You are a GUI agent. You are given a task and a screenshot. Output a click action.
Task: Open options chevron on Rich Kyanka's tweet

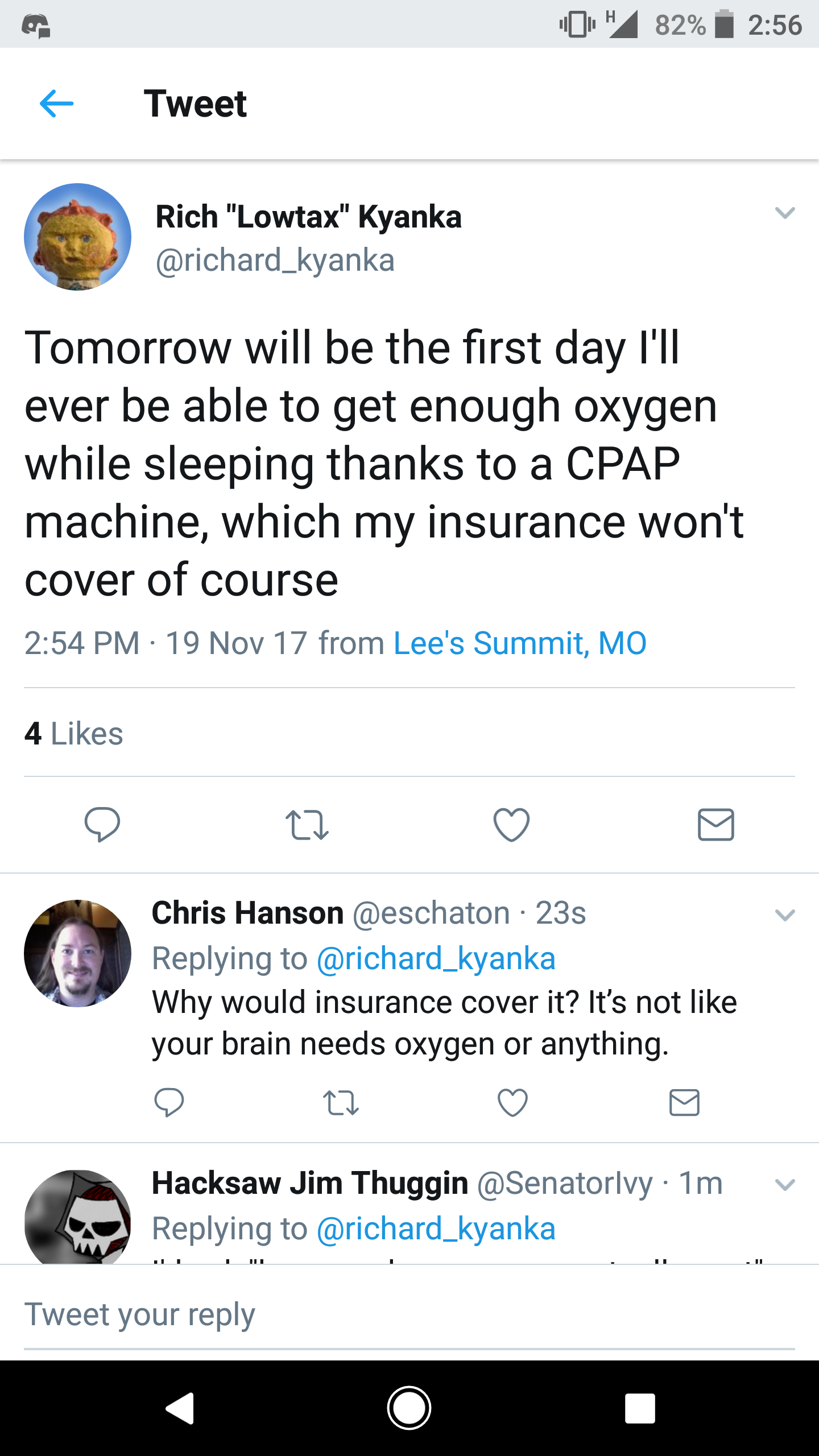tap(785, 213)
